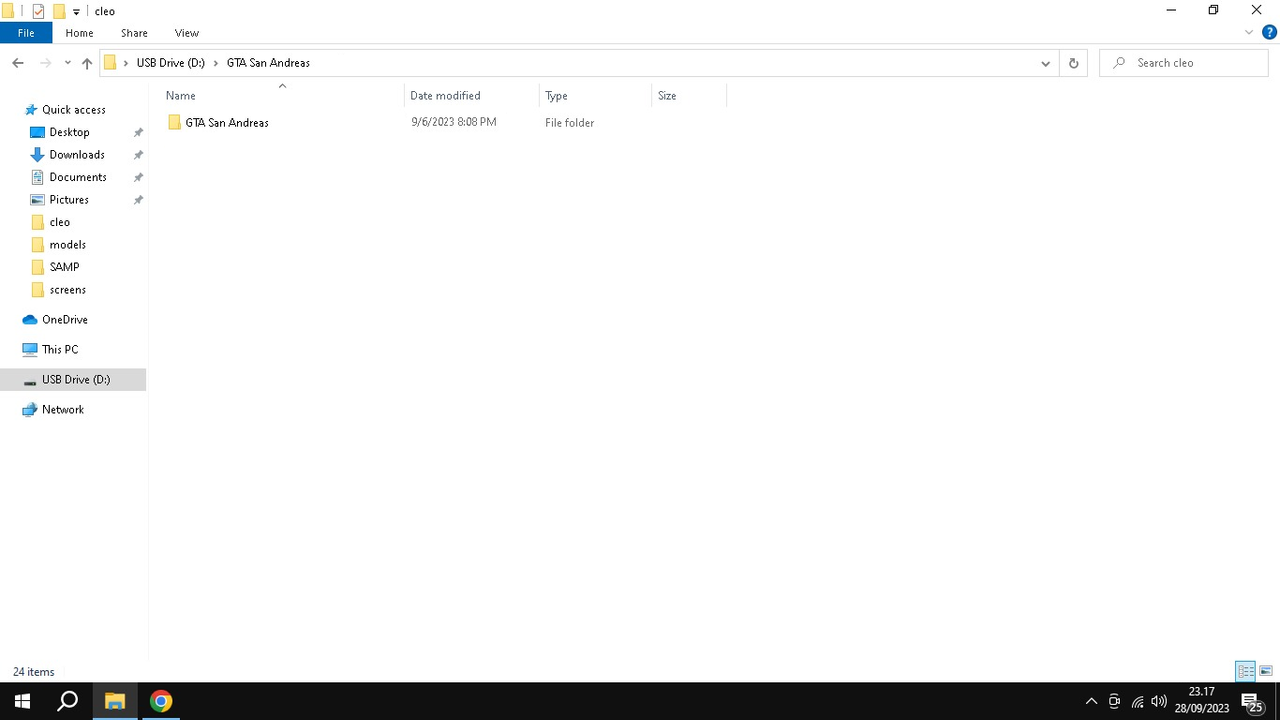Open the screens folder in sidebar
The image size is (1280, 720).
[67, 290]
